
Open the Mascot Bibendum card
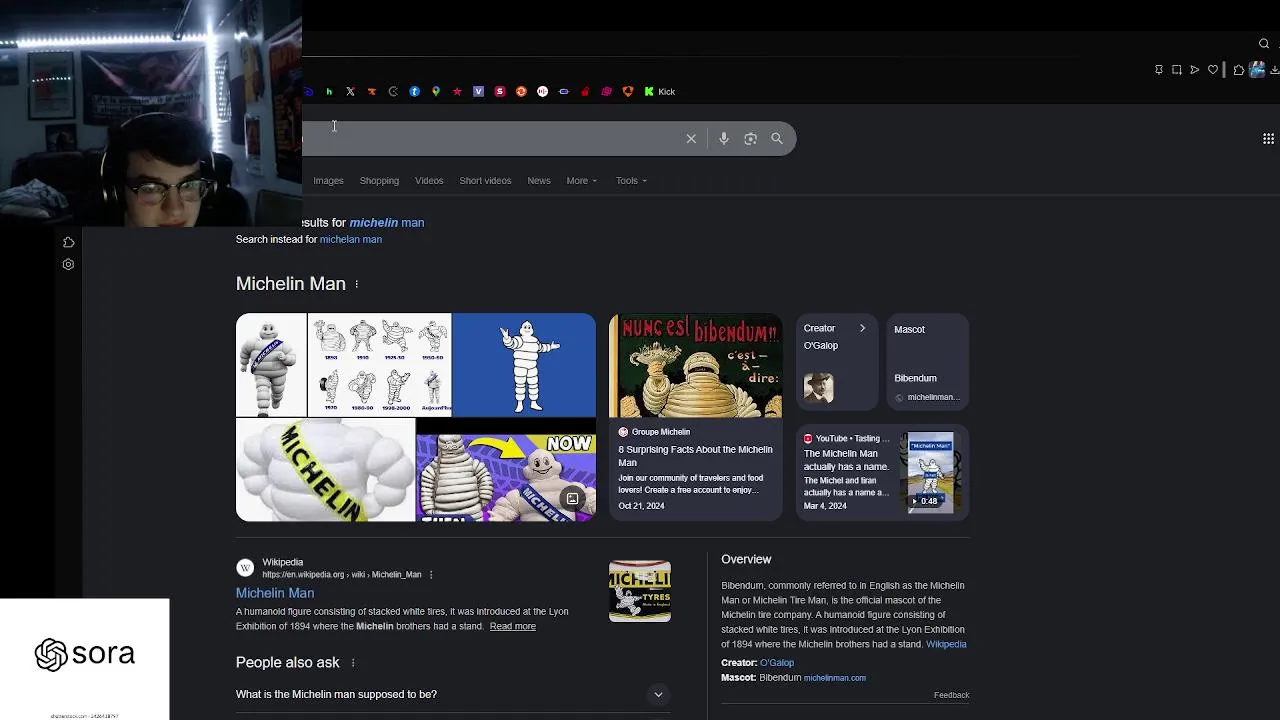(927, 362)
